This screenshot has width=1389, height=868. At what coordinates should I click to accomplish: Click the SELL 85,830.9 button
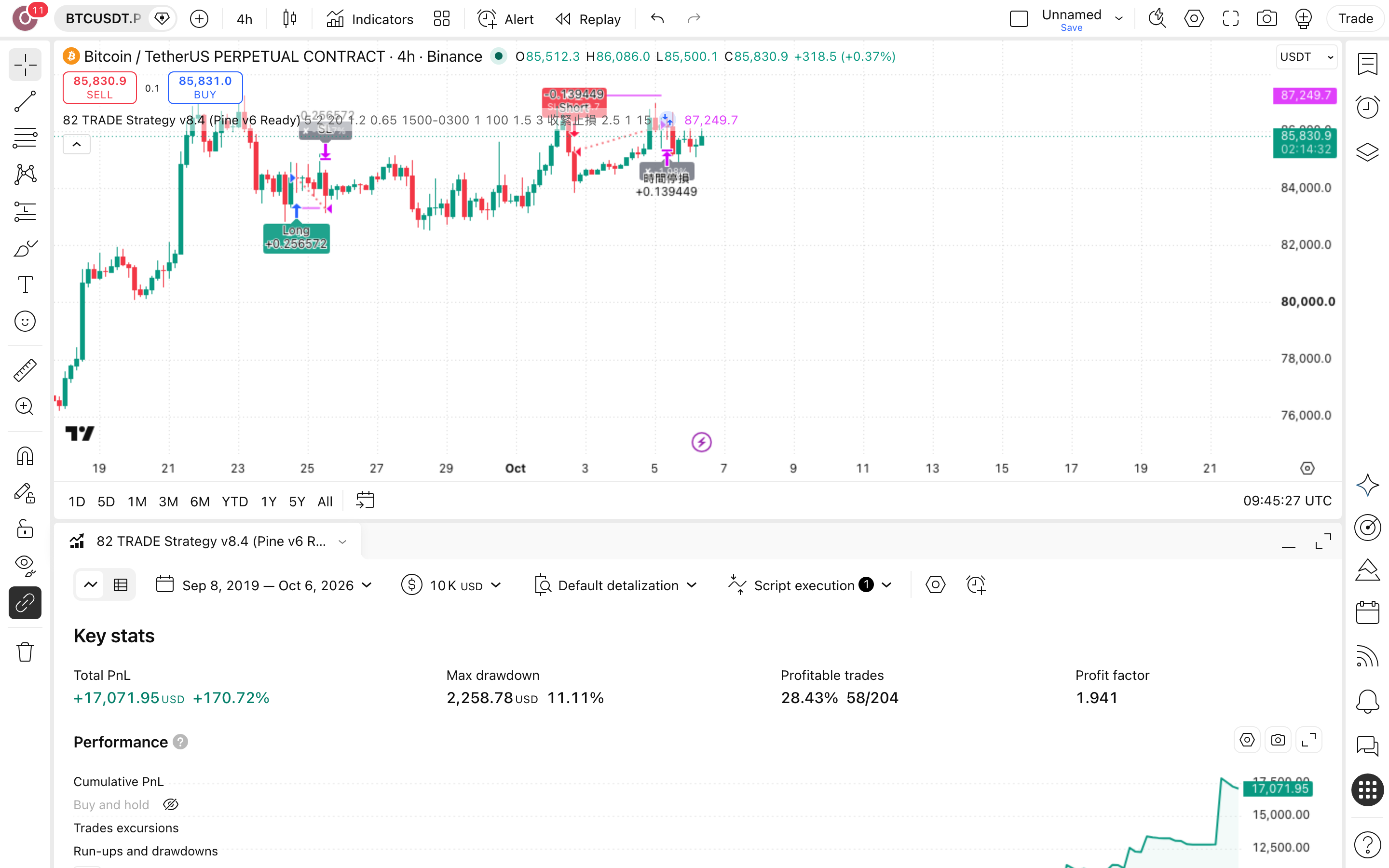(100, 87)
